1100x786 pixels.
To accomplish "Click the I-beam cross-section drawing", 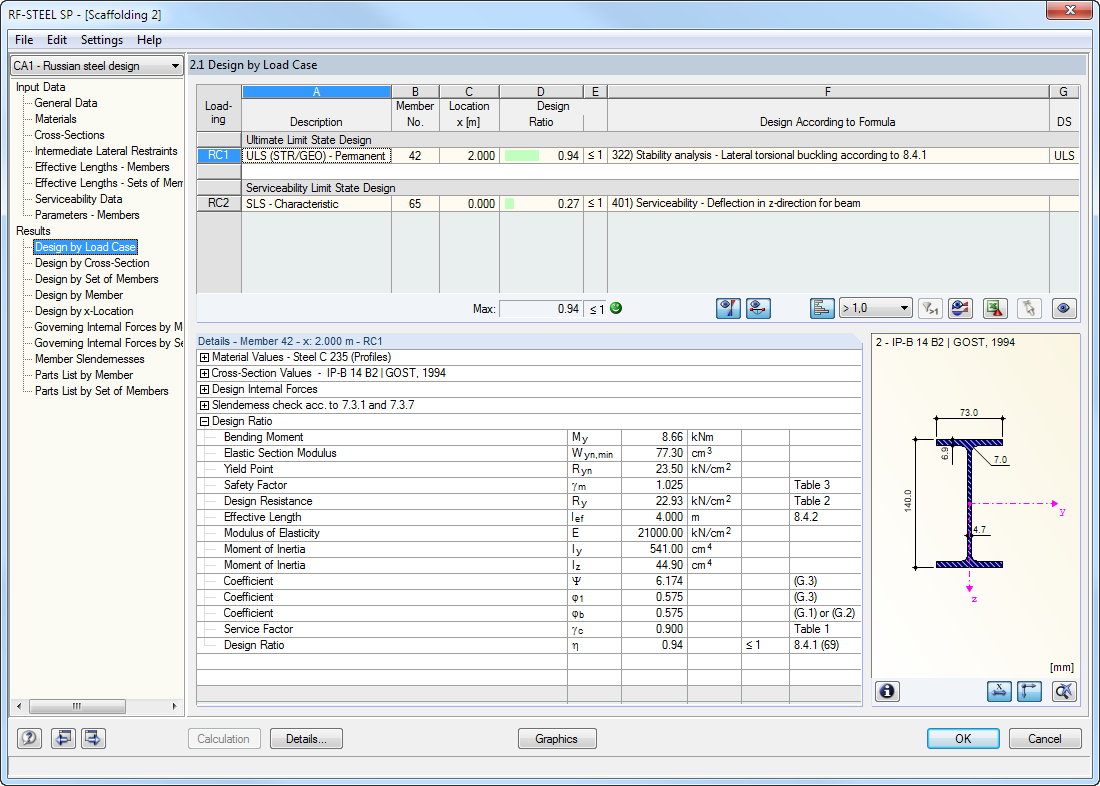I will [969, 502].
